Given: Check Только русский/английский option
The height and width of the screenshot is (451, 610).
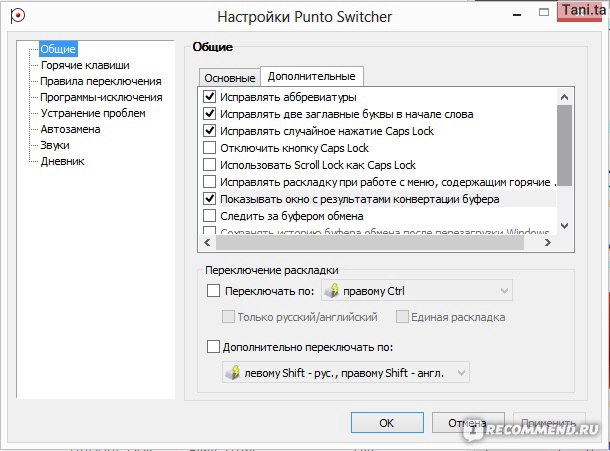Looking at the screenshot, I should point(228,317).
